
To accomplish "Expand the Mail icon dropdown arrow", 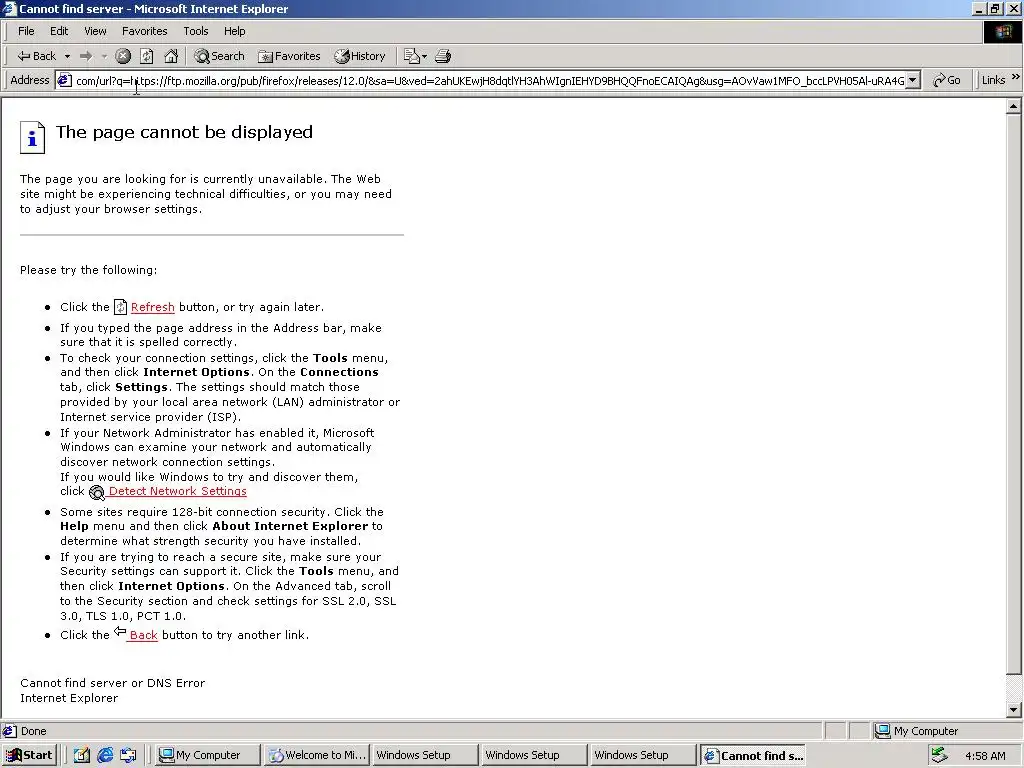I will click(x=424, y=56).
